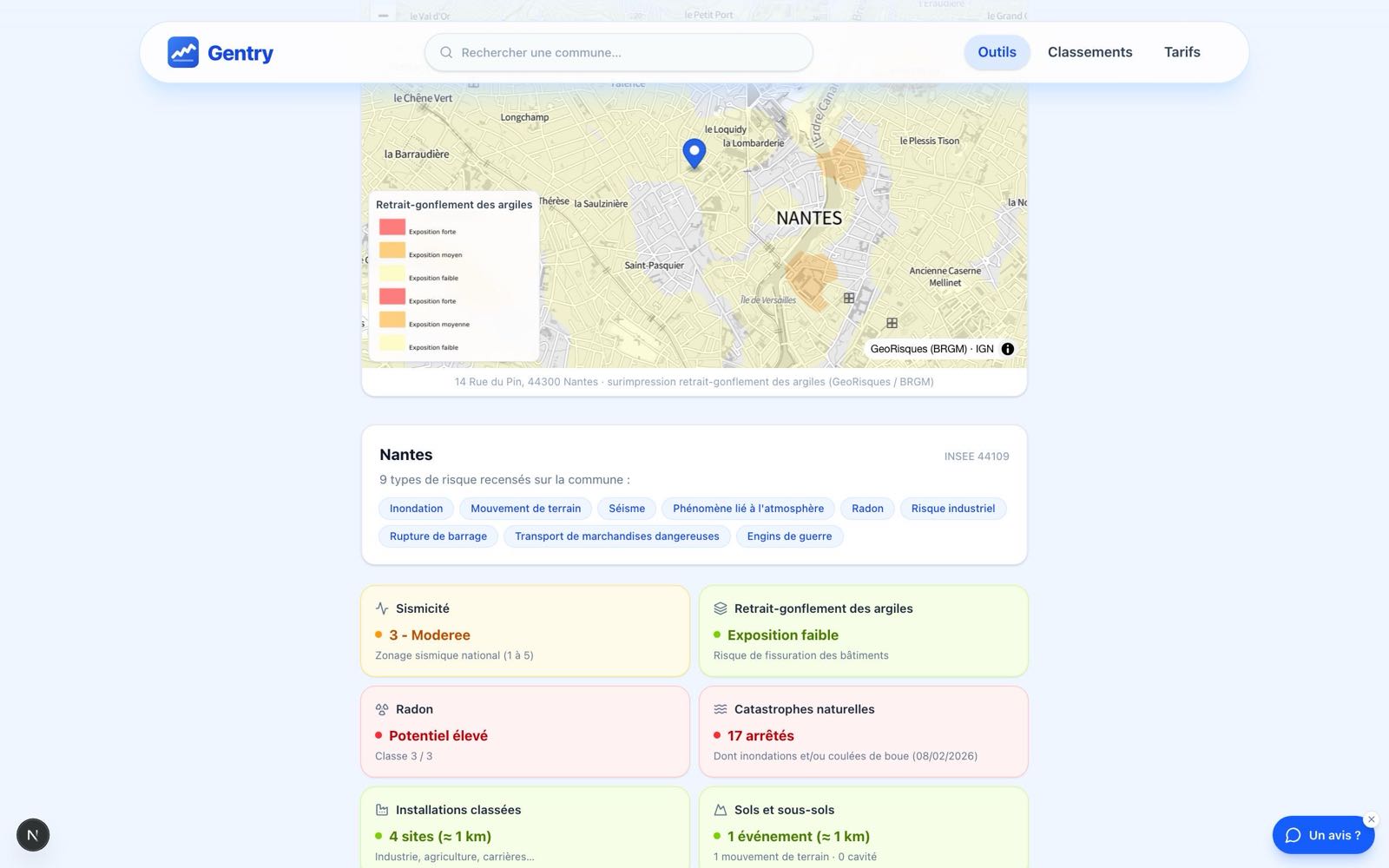1389x868 pixels.
Task: Open the 4 sites (≈ 1 km) value
Action: point(440,837)
